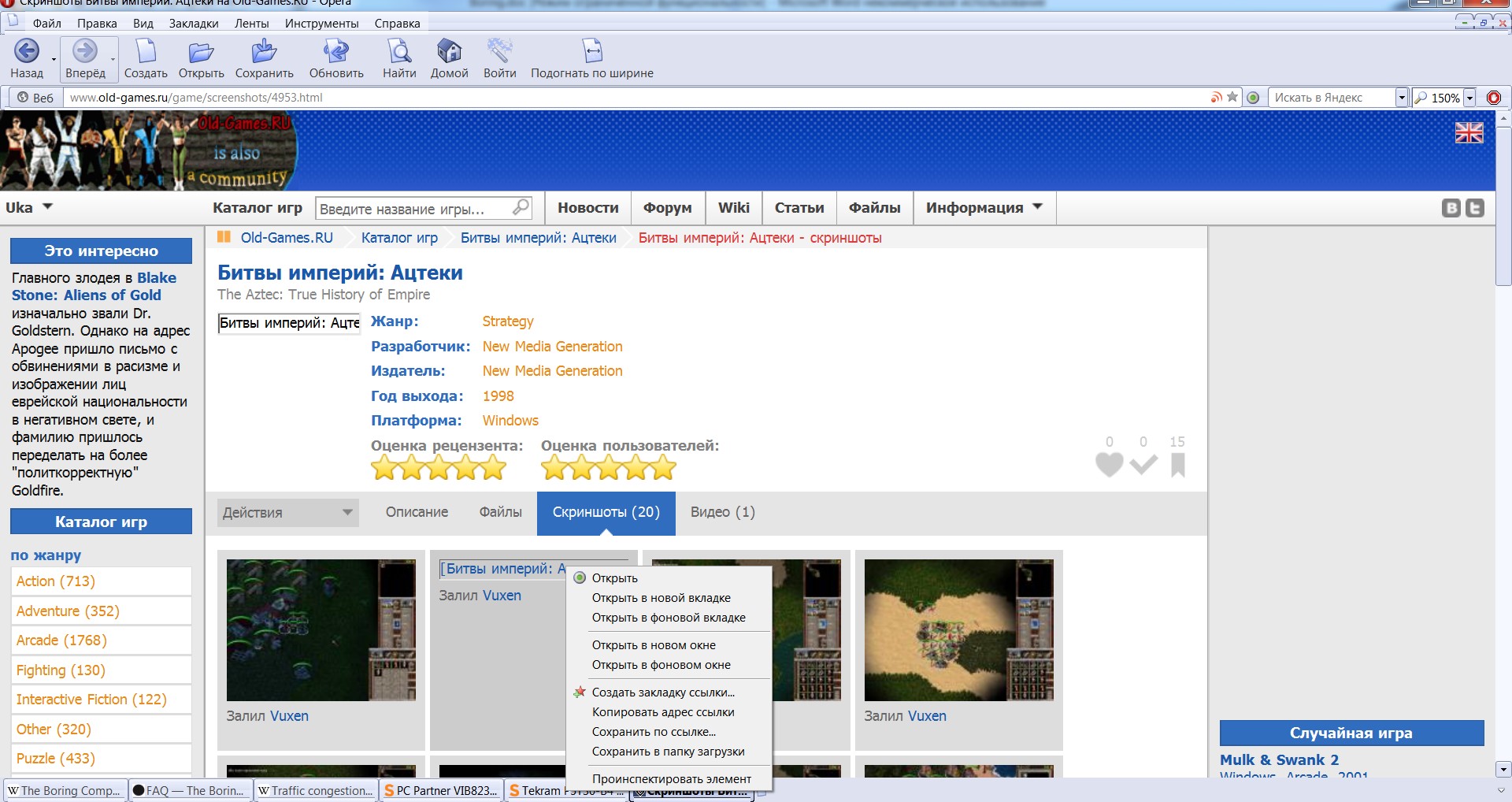Viewport: 1512px width, 802px height.
Task: Open the zoom level 150% dropdown
Action: tap(1469, 98)
